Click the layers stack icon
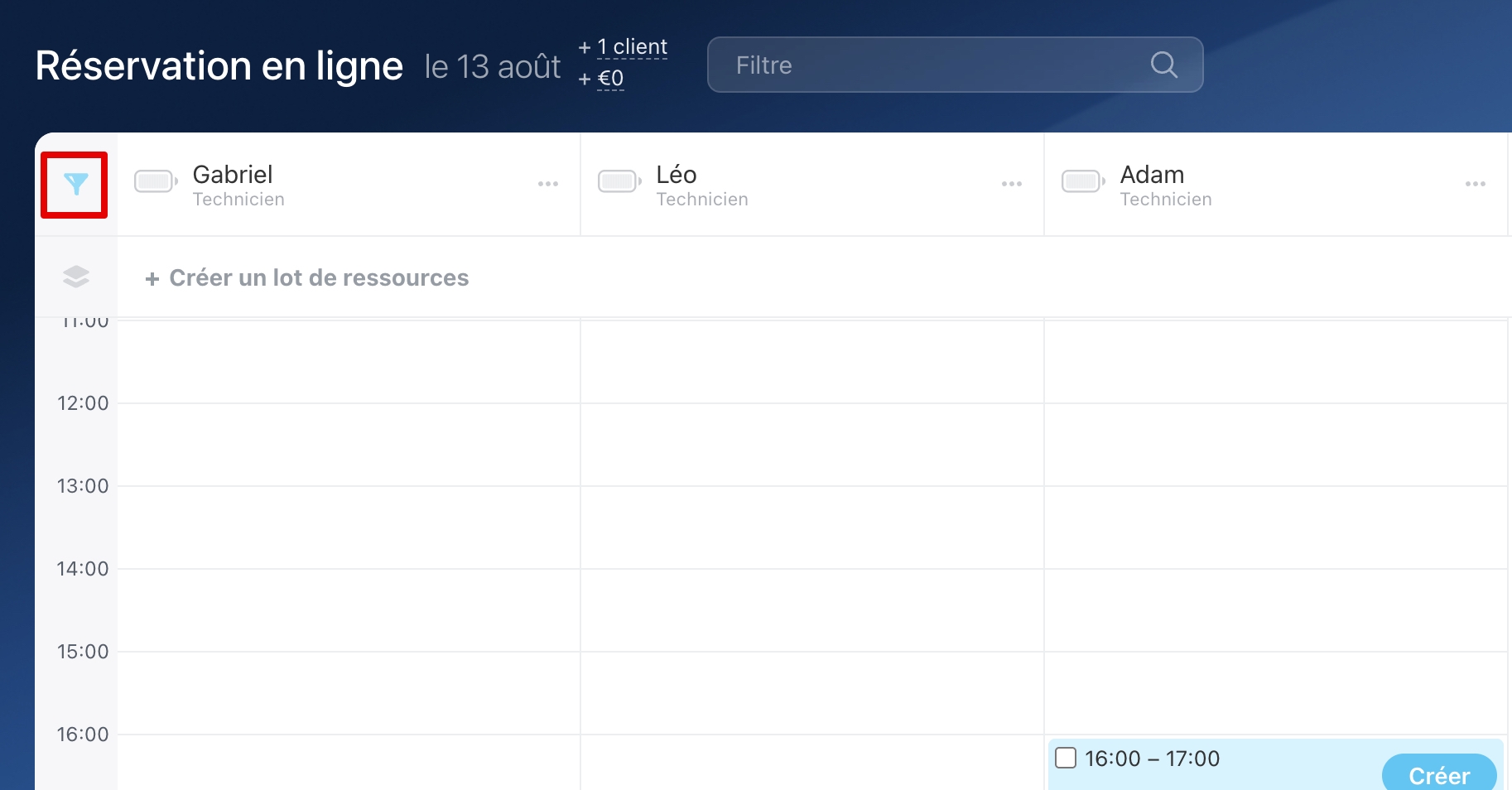The image size is (1512, 790). pyautogui.click(x=75, y=277)
